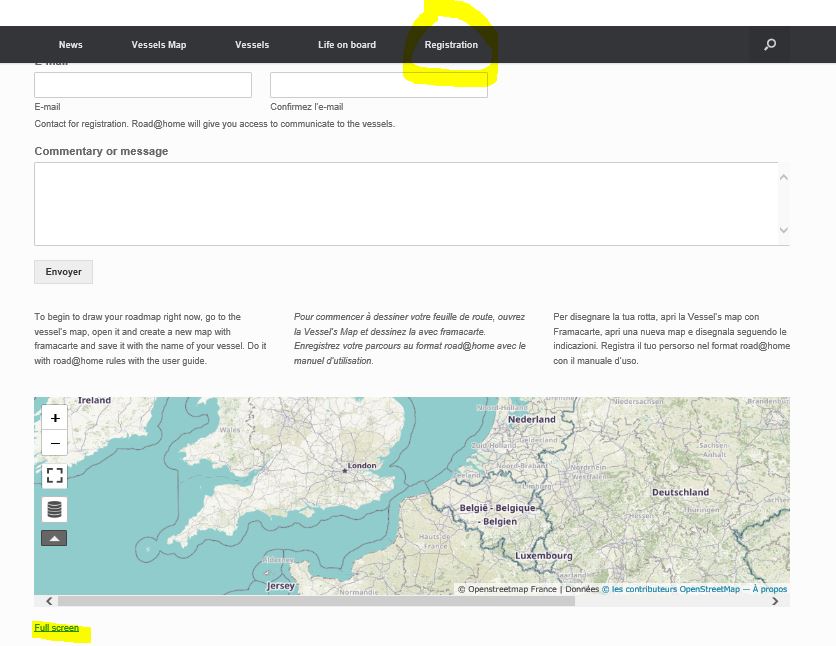Toggle map fullscreen mode icon
The image size is (836, 646).
(55, 476)
